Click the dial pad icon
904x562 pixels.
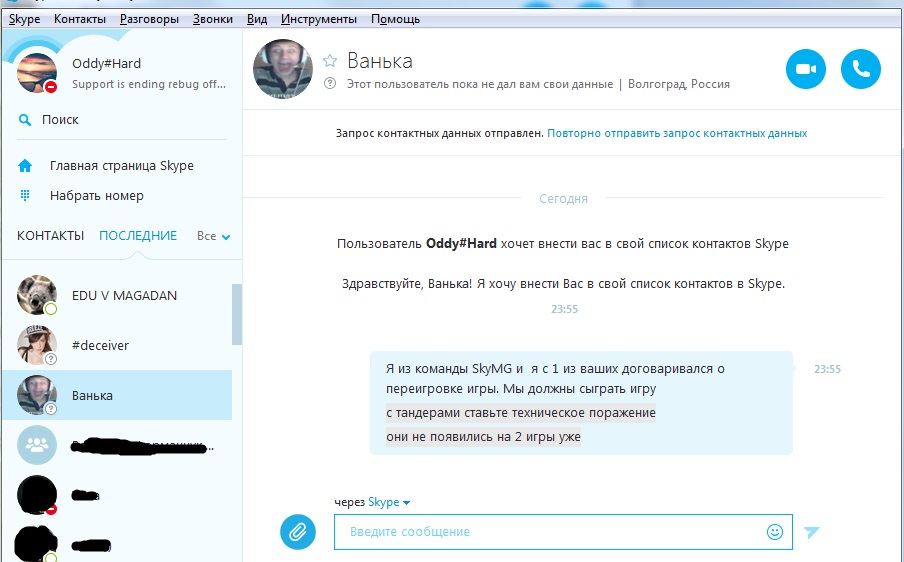(x=25, y=195)
